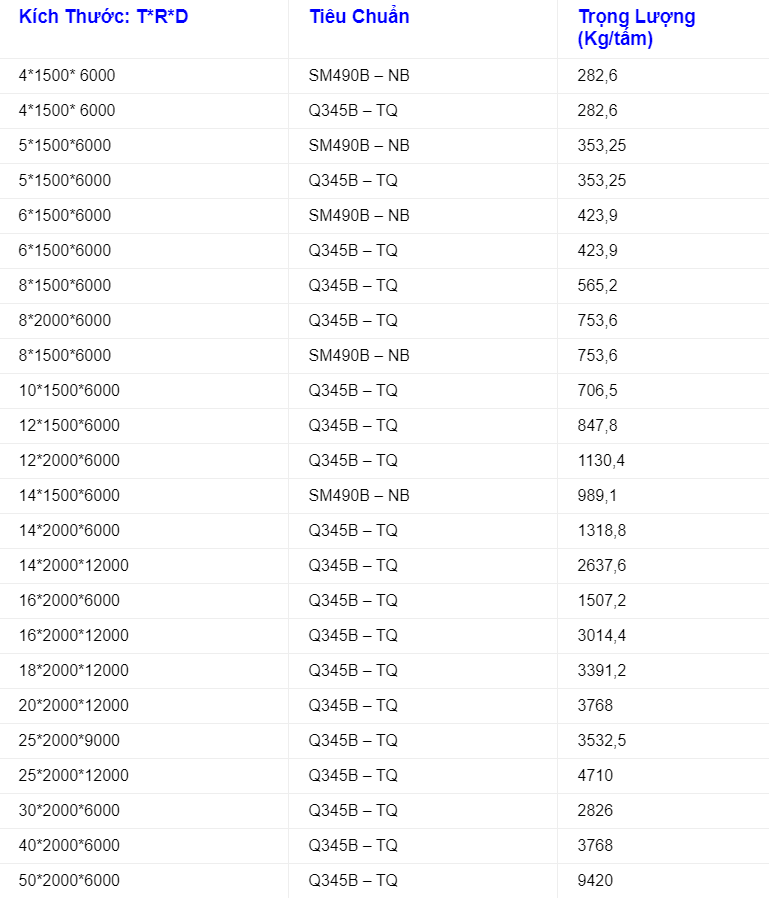Click the 25*2000*9000 size cell
Viewport: 776px width, 921px height.
69,741
